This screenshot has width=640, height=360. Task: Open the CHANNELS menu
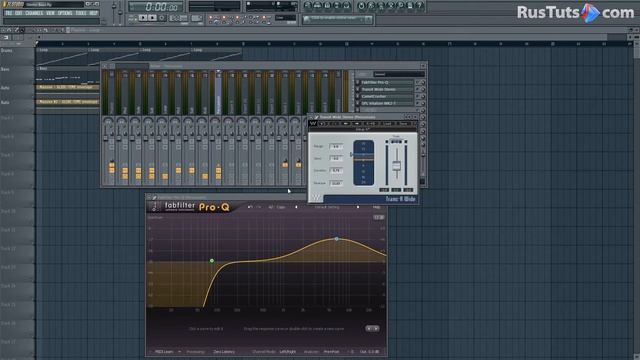(x=34, y=13)
